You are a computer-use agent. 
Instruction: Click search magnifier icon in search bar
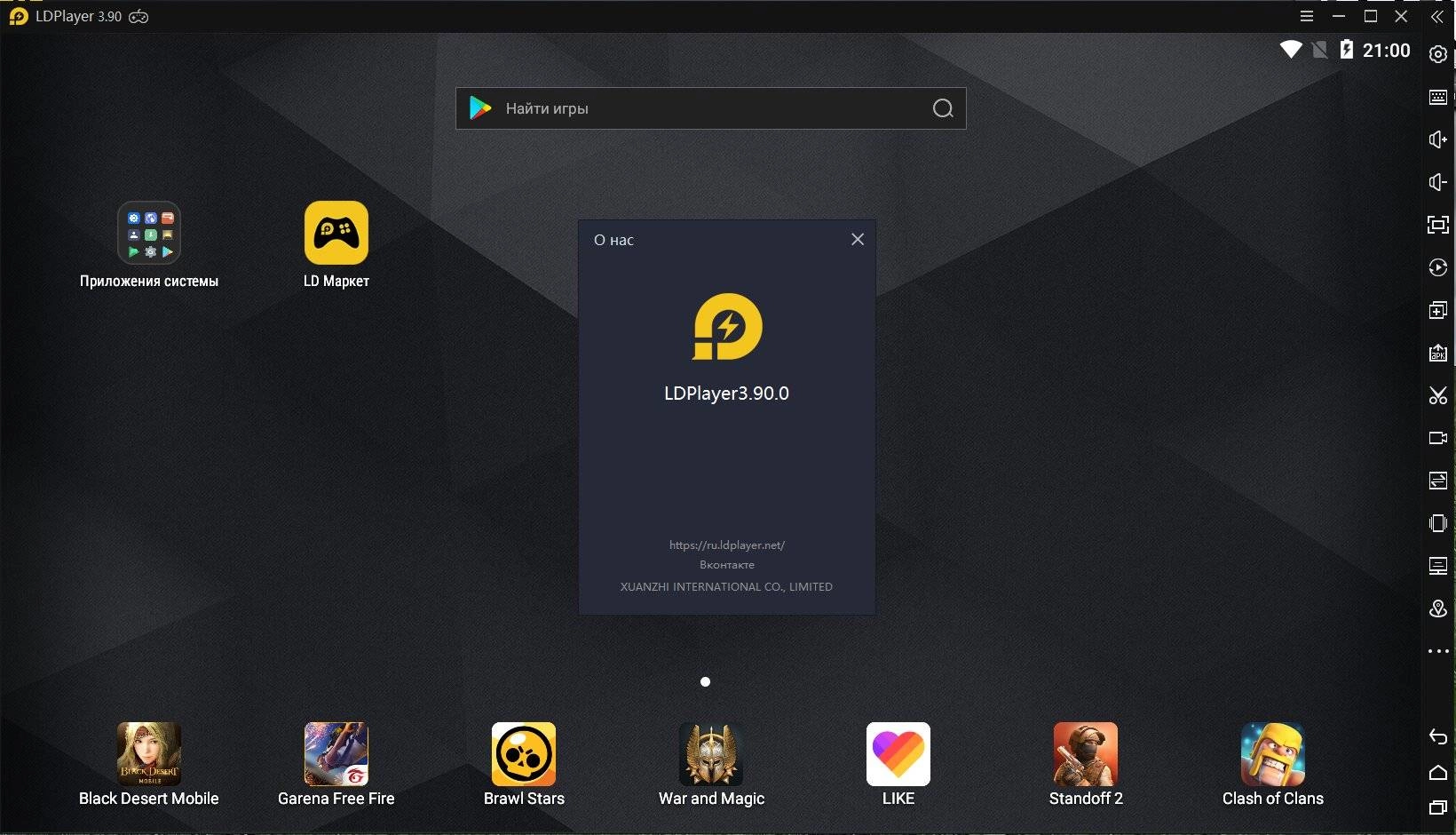tap(943, 108)
